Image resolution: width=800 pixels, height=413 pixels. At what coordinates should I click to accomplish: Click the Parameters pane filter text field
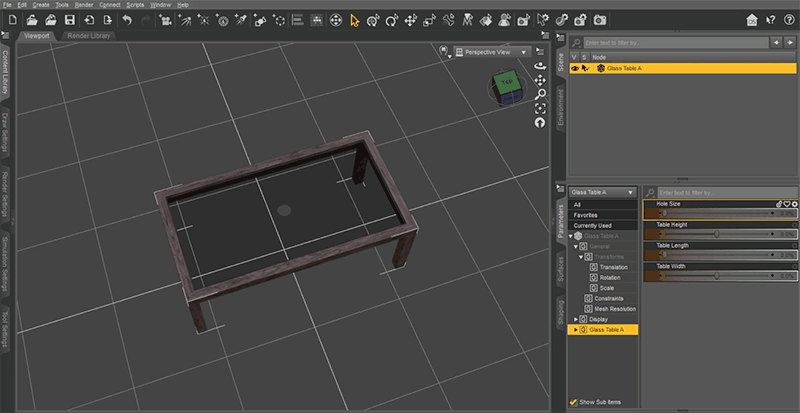pyautogui.click(x=727, y=193)
